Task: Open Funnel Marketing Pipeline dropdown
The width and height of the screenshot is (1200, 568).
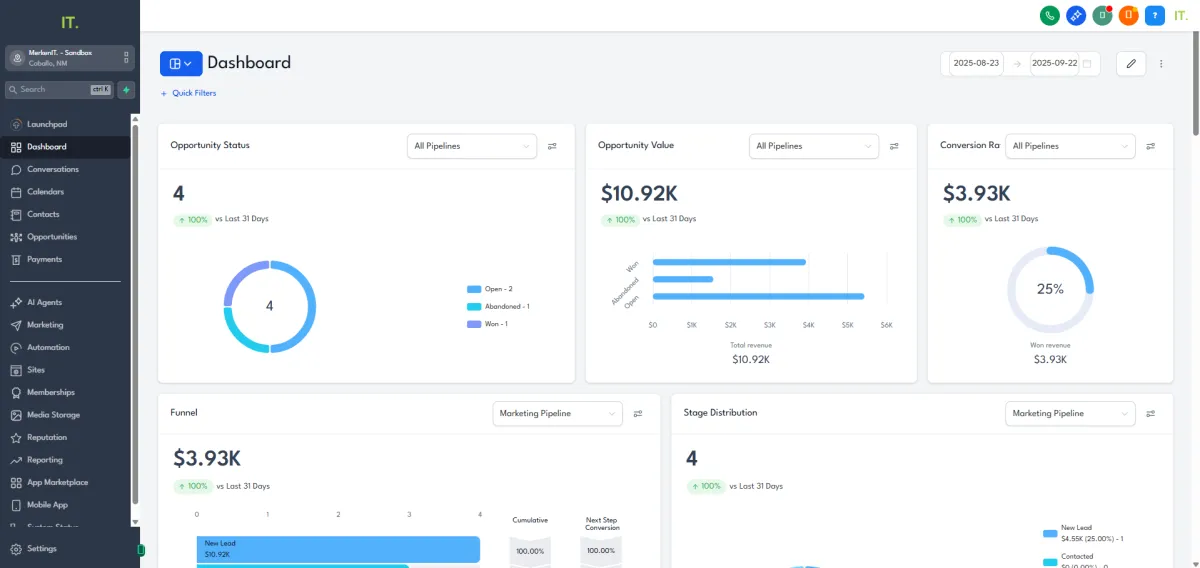Action: point(558,413)
